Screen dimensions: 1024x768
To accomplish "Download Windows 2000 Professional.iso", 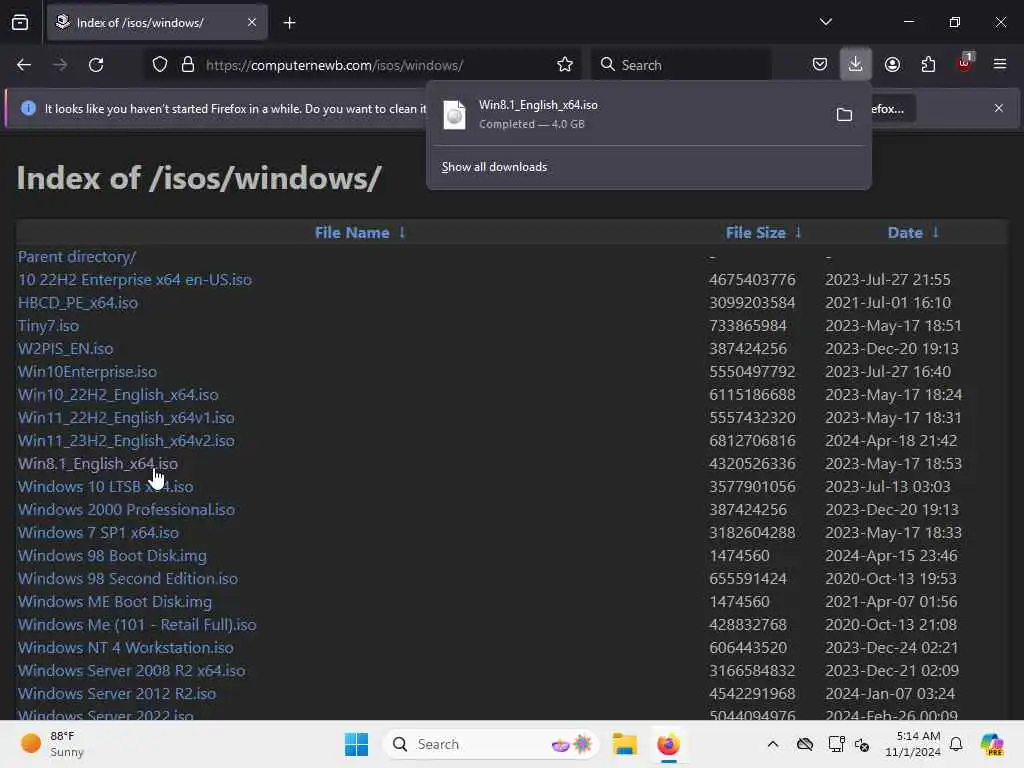I will pos(126,509).
